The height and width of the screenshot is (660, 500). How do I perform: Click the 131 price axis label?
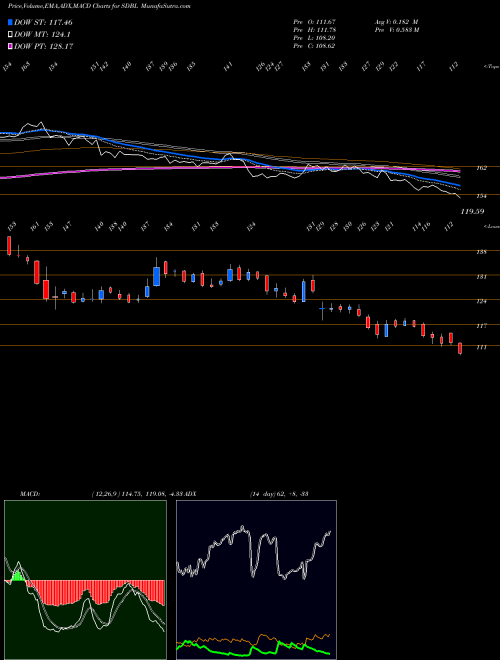[x=481, y=277]
